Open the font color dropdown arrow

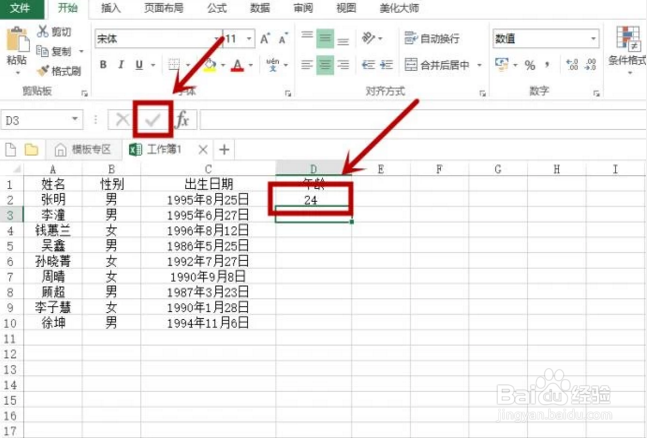pos(250,65)
